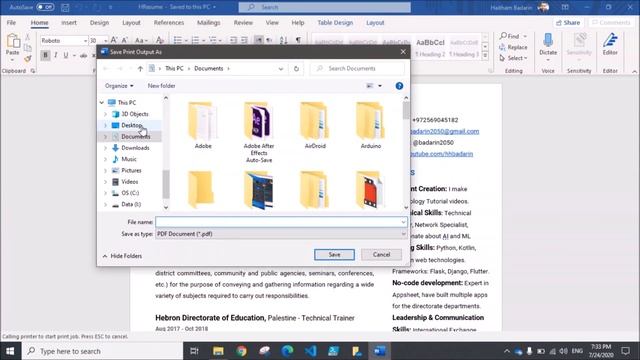Expand the Downloads tree node
This screenshot has height=360, width=640.
click(x=106, y=148)
